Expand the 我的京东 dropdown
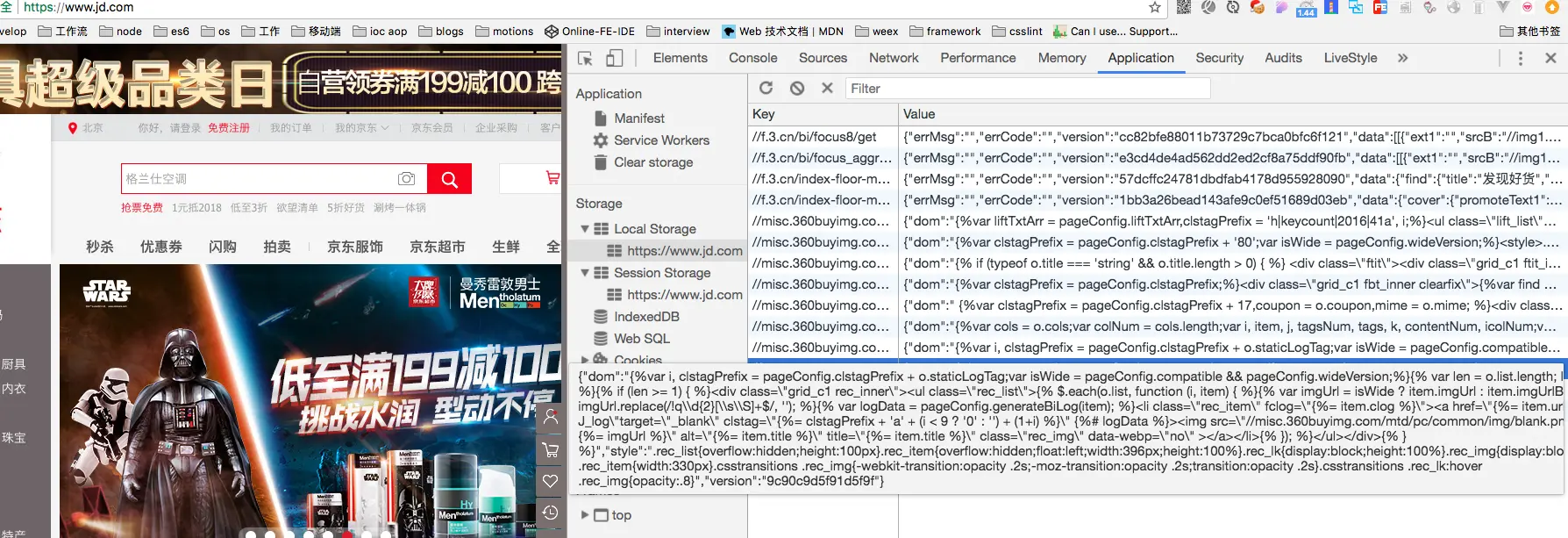The width and height of the screenshot is (1568, 538). point(361,128)
